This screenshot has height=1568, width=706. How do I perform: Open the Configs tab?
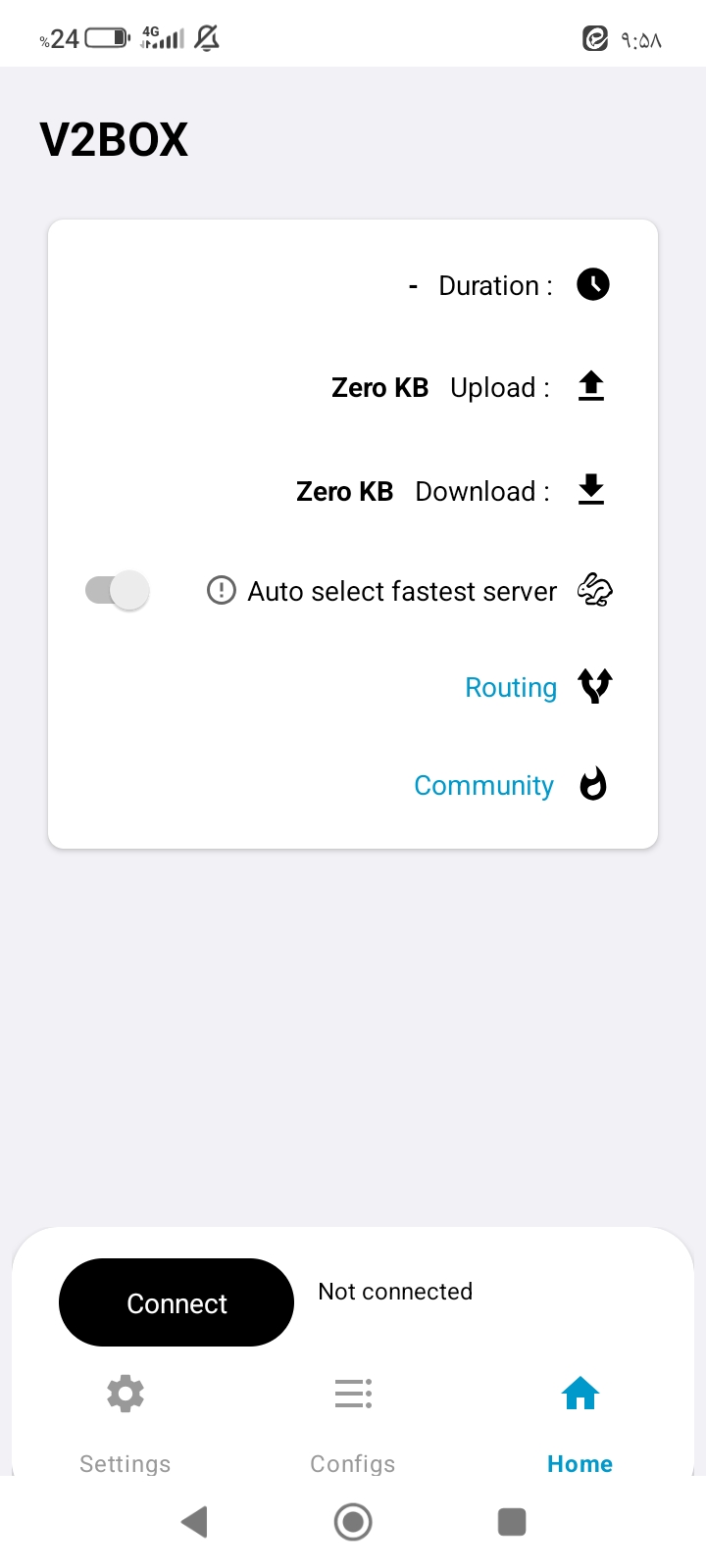353,1462
